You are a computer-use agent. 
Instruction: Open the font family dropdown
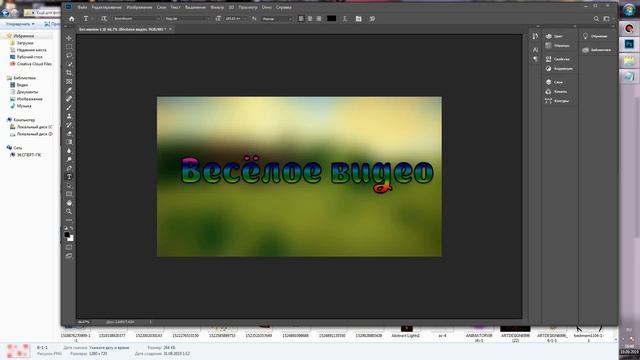137,19
